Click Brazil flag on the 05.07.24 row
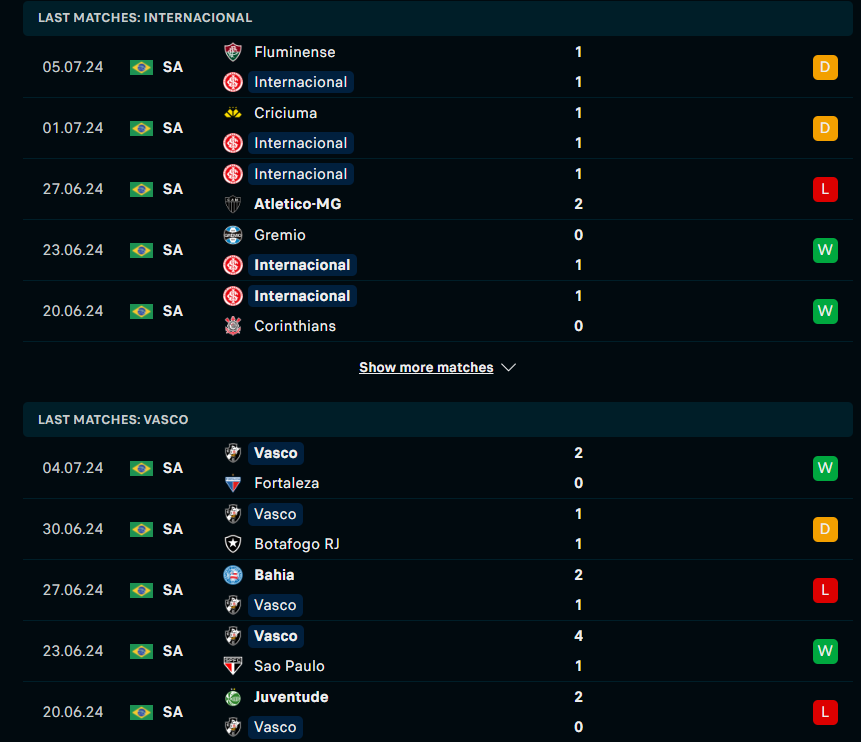Screen dimensions: 861x742 tap(141, 68)
